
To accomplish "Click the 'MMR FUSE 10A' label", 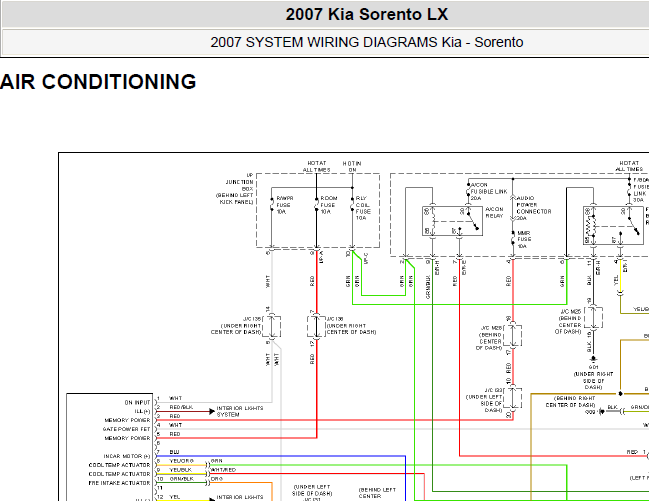I will (x=524, y=240).
